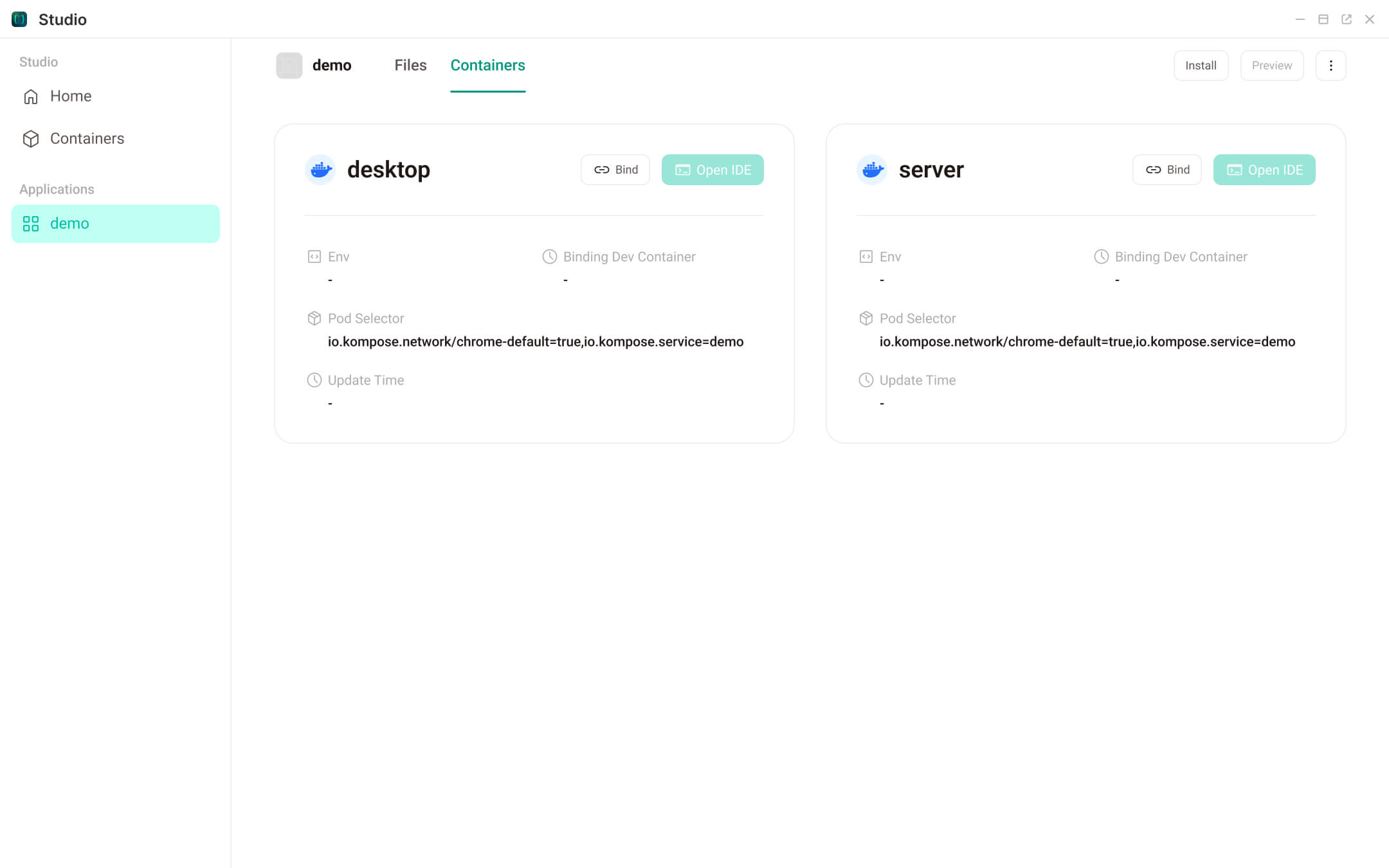Open IDE for the desktop container
This screenshot has height=868, width=1389.
point(713,170)
